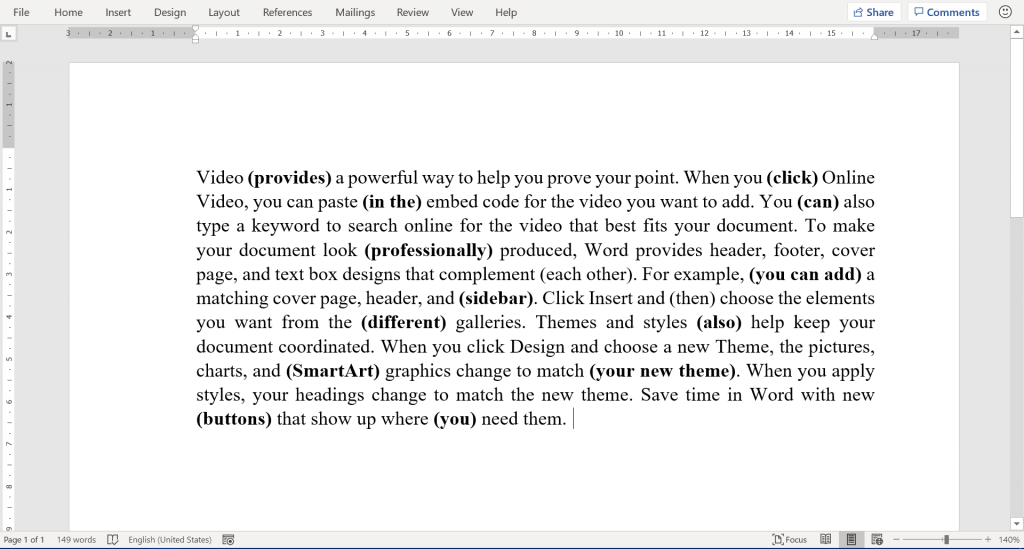Open the spelling and proofing check icon
This screenshot has height=549, width=1024.
pos(113,540)
